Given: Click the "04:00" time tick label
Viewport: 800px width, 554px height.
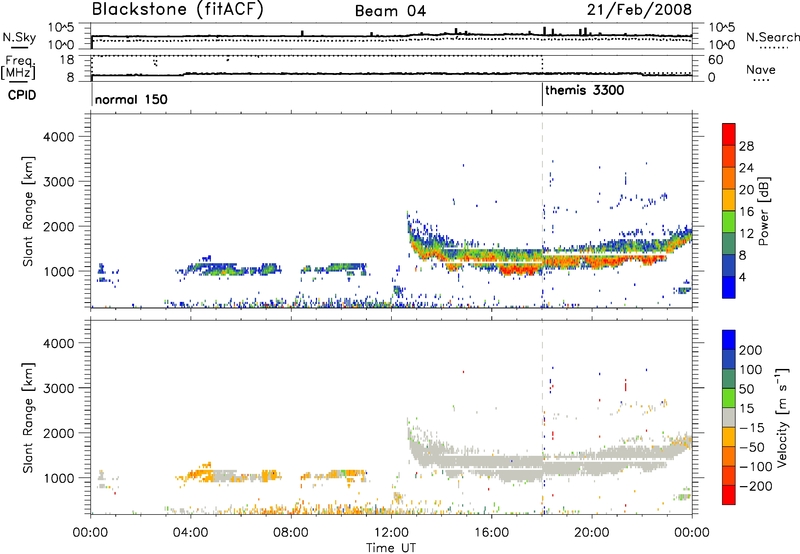Looking at the screenshot, I should coord(190,533).
